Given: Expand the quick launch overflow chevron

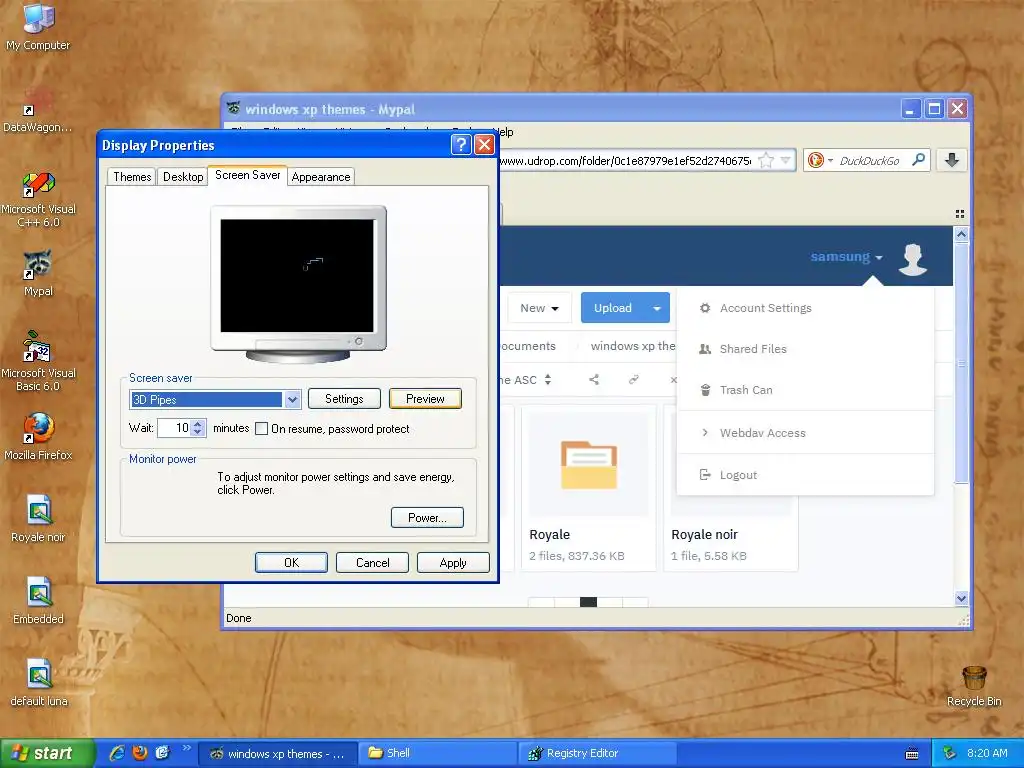Looking at the screenshot, I should [186, 748].
